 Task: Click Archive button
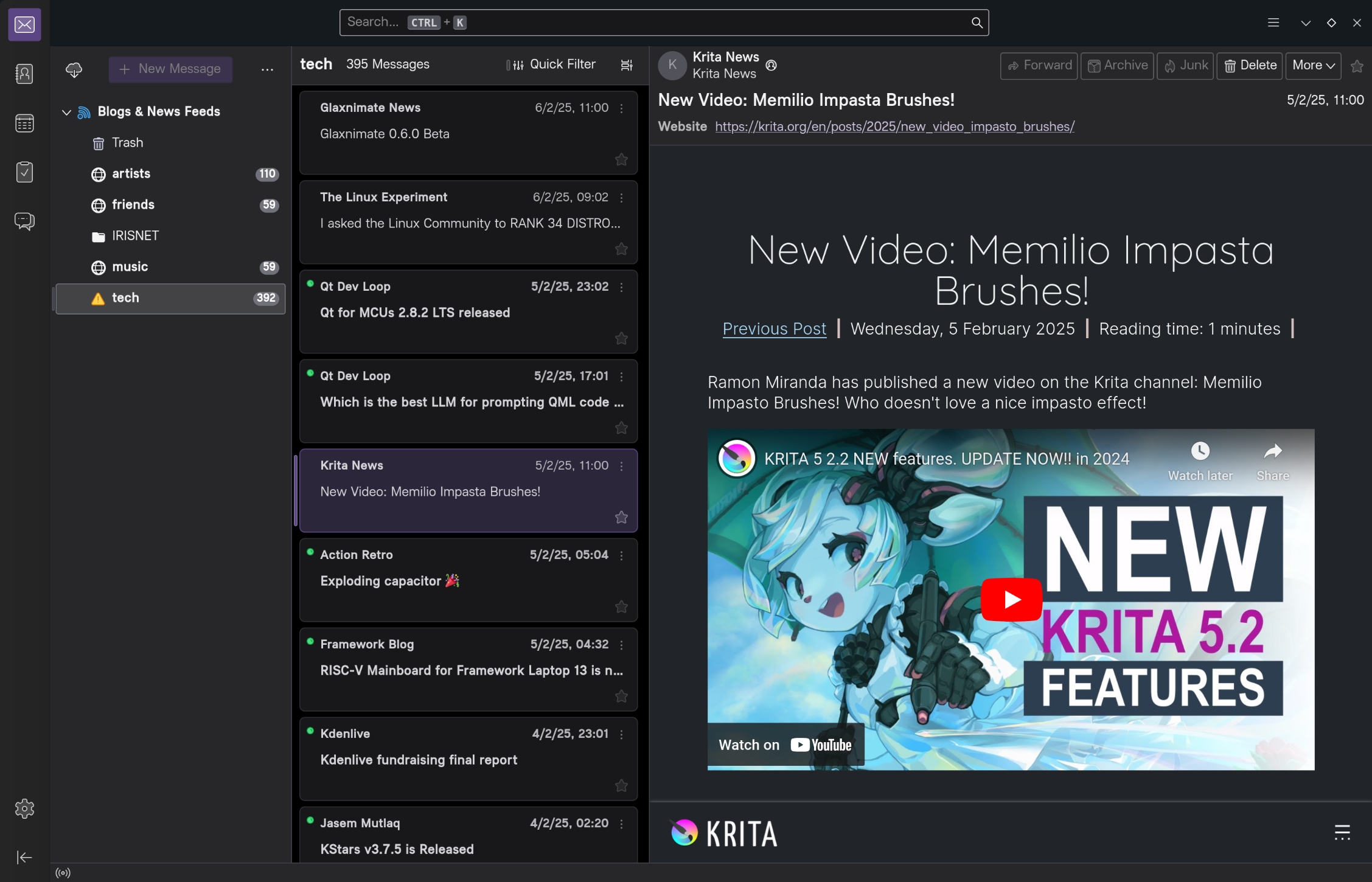click(1117, 66)
